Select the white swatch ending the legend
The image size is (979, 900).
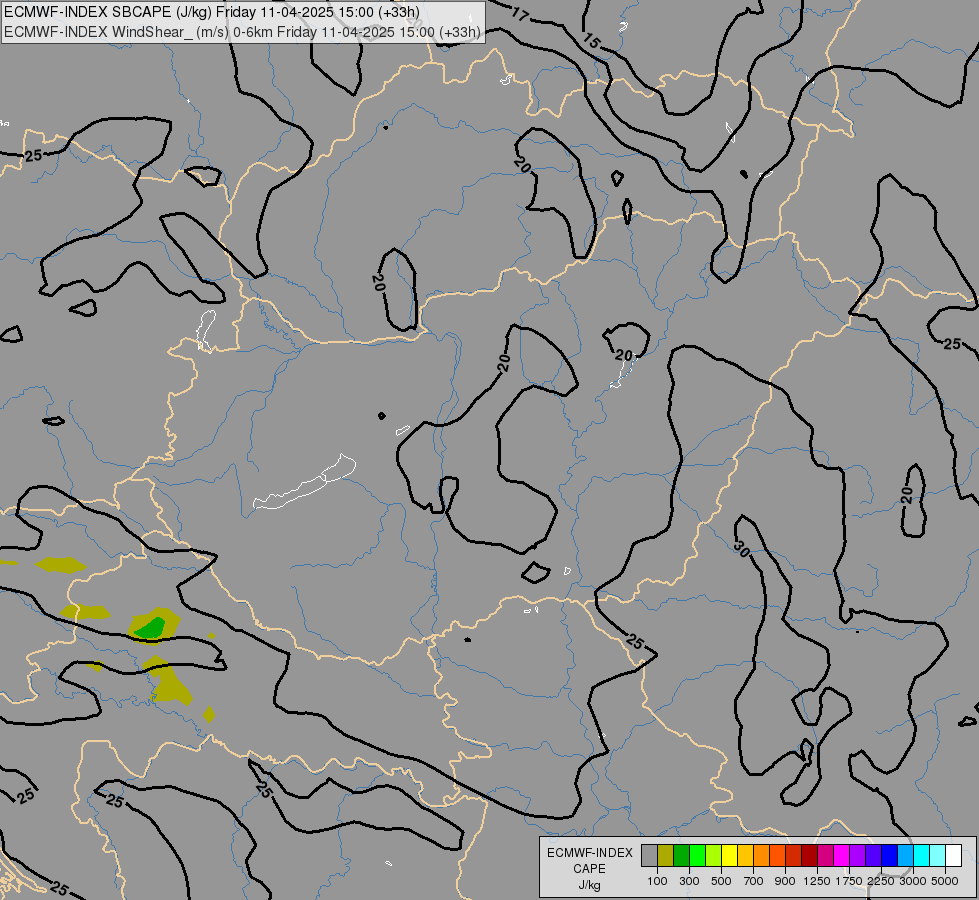pos(953,855)
